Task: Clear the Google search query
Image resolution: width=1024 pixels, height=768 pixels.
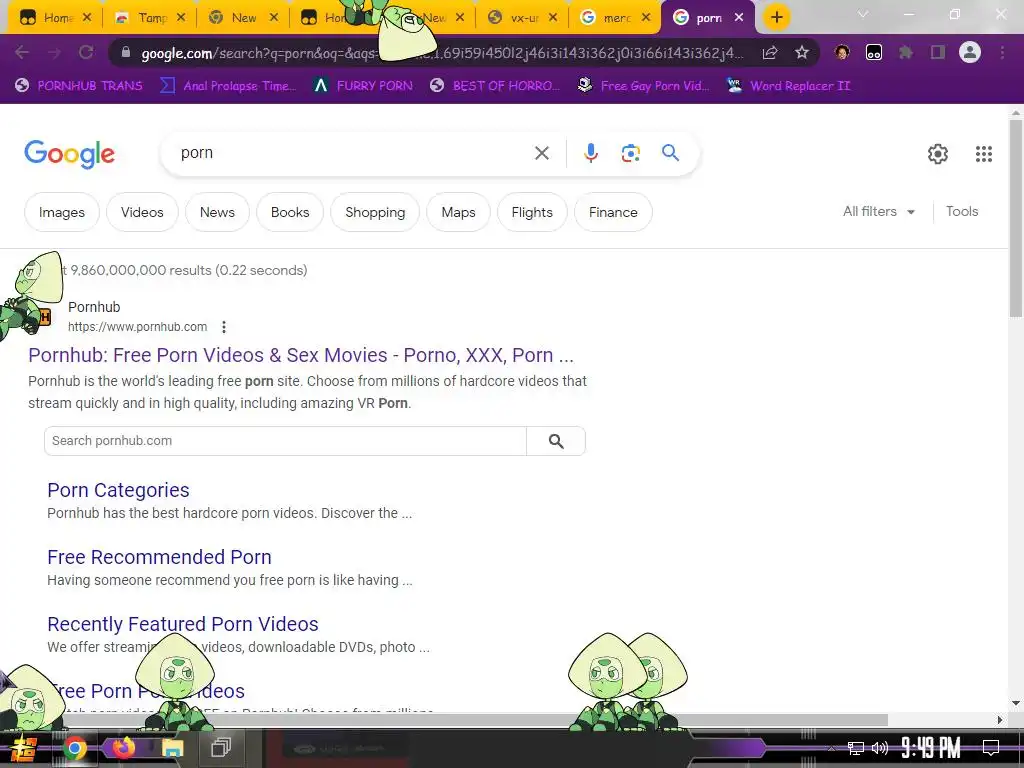Action: pos(541,153)
